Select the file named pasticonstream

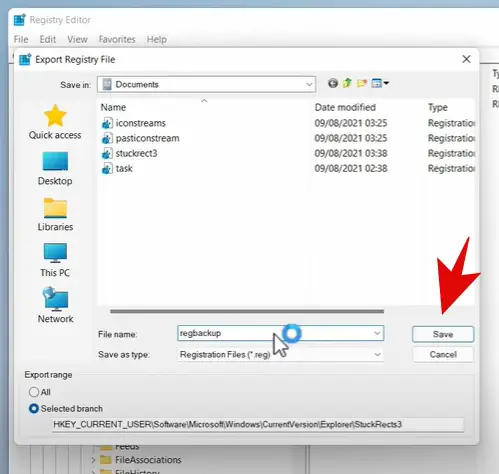[147, 138]
